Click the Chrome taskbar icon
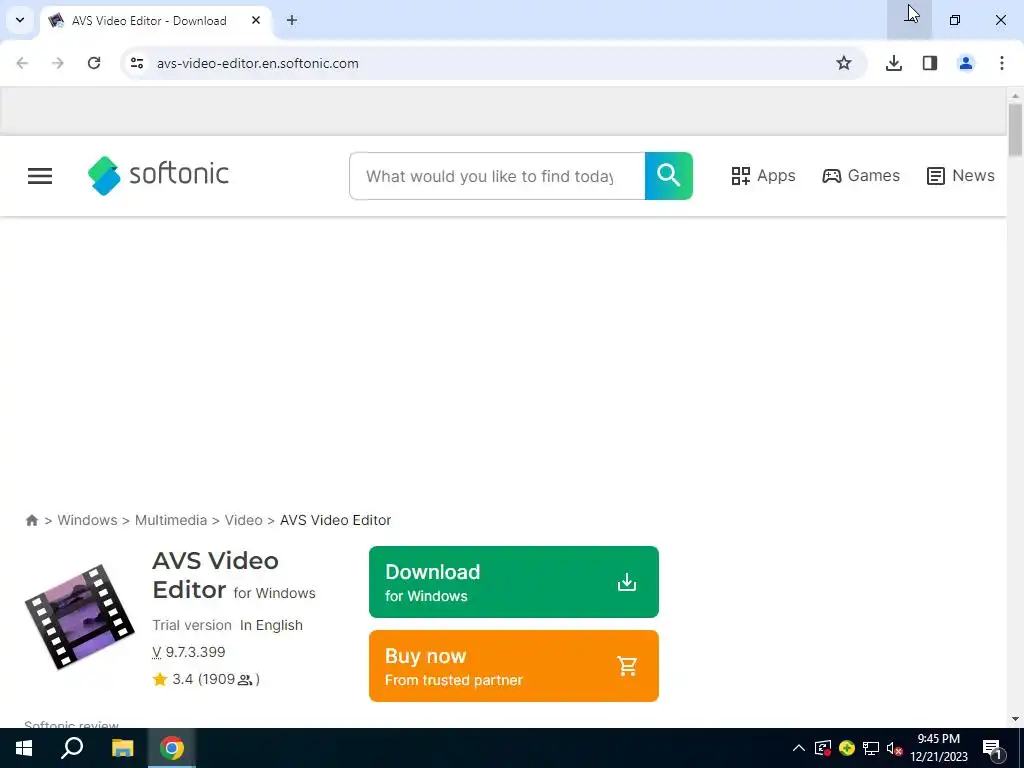Viewport: 1024px width, 768px height. pyautogui.click(x=172, y=748)
